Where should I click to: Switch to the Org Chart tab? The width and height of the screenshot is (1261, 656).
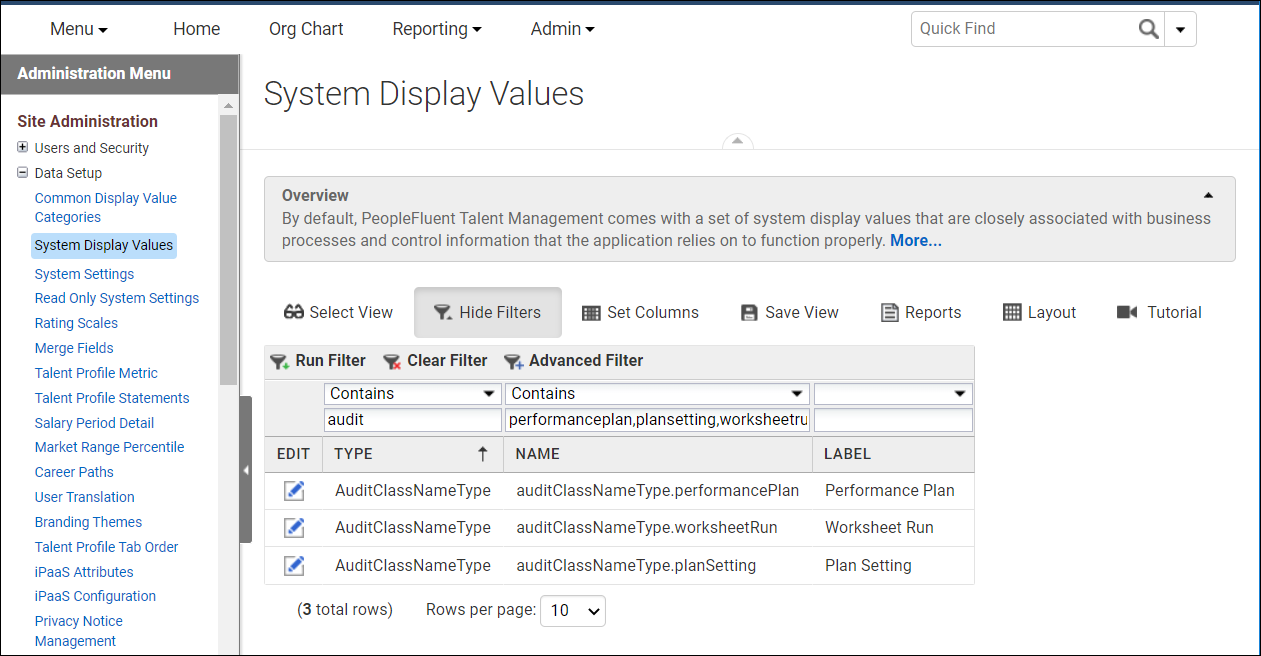pyautogui.click(x=306, y=28)
